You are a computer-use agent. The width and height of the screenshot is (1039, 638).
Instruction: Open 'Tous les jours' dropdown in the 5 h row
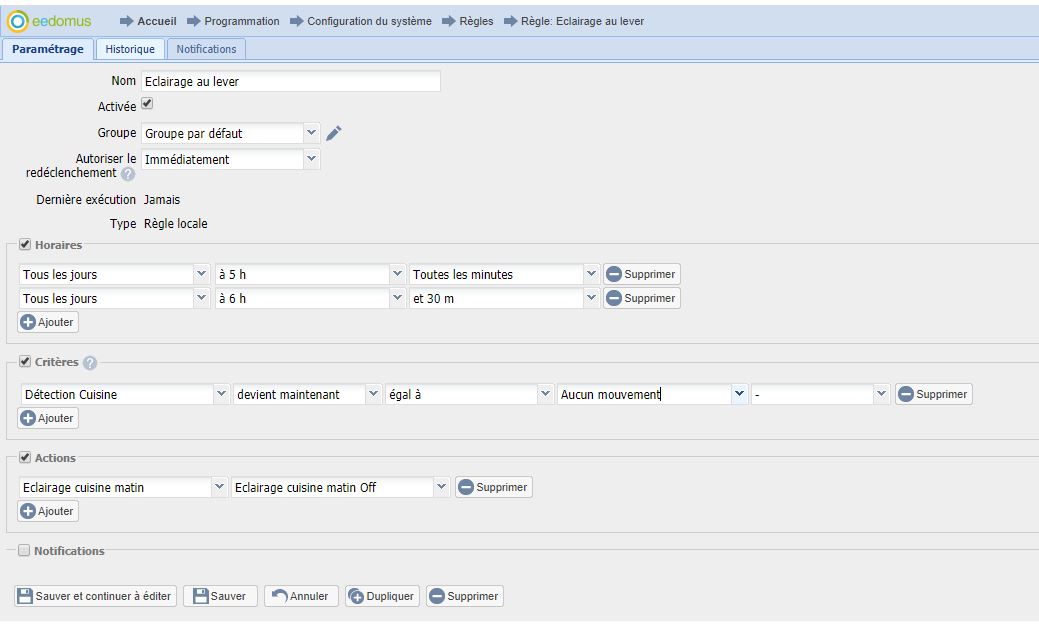point(201,274)
